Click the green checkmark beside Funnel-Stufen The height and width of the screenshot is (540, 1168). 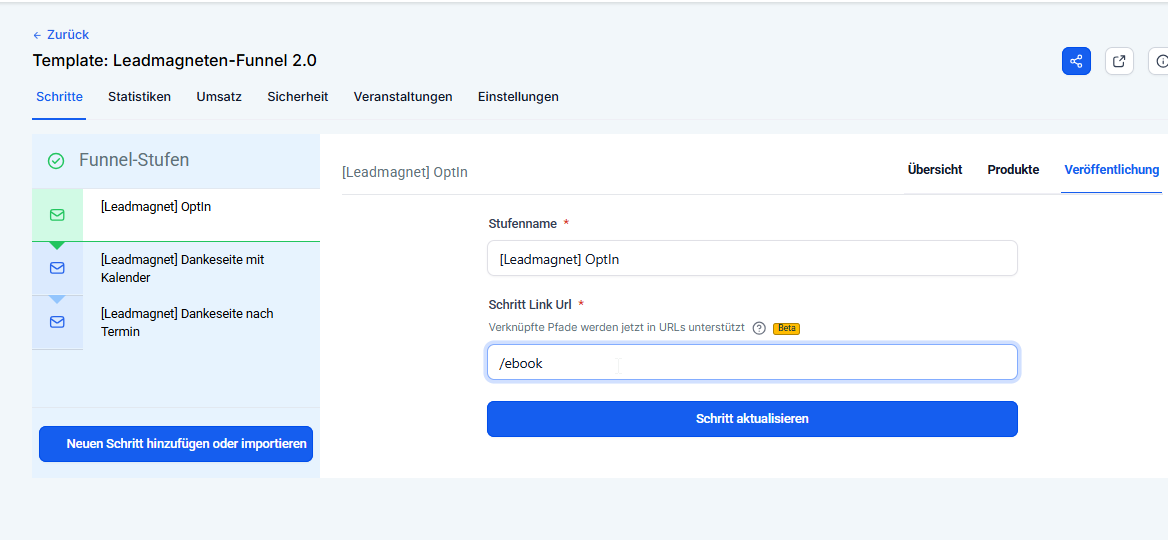(x=56, y=160)
